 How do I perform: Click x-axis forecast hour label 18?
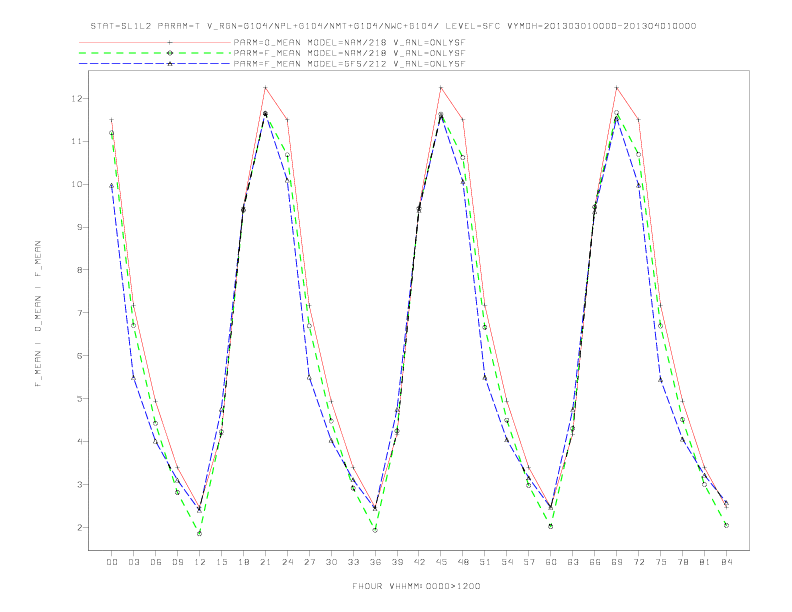(x=243, y=562)
